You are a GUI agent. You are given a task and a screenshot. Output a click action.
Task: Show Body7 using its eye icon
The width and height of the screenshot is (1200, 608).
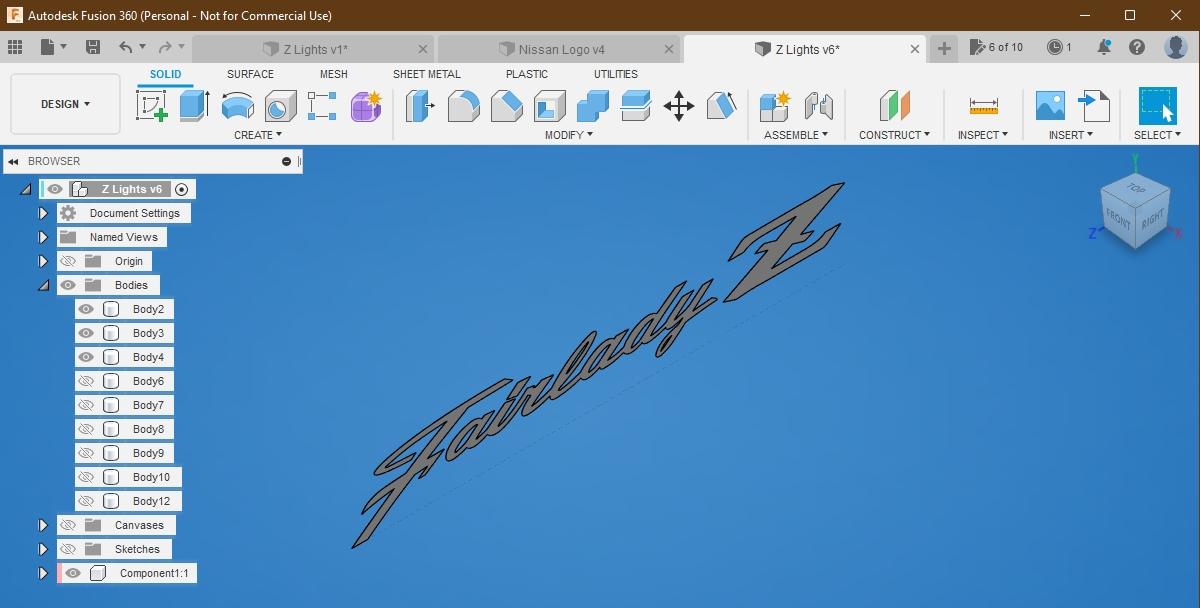point(86,405)
